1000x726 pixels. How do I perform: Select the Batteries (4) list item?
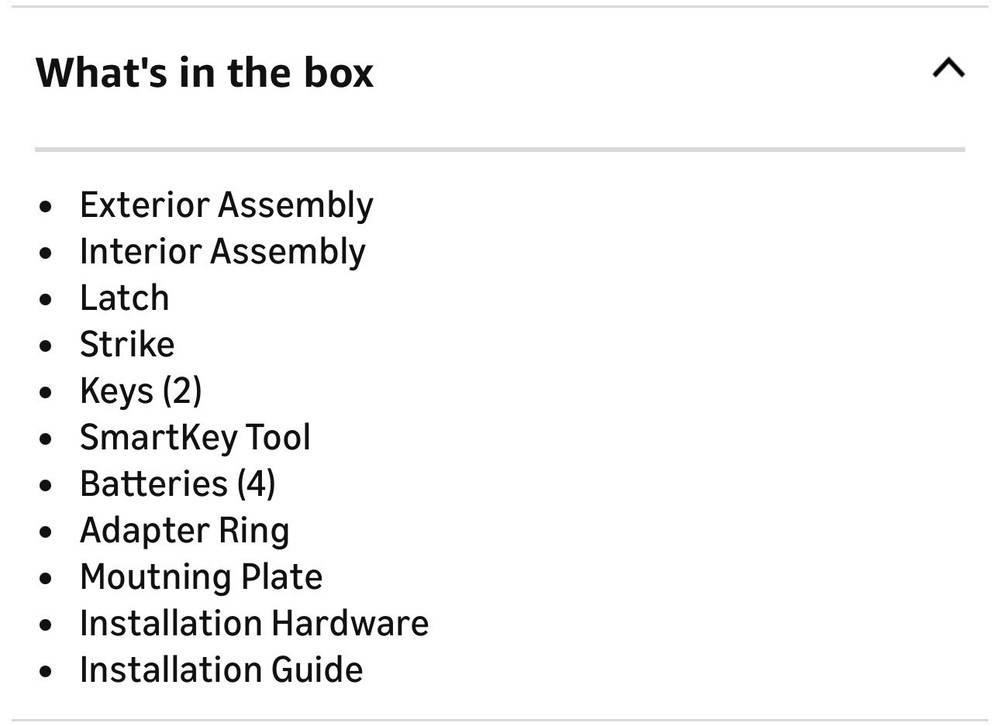pos(177,484)
